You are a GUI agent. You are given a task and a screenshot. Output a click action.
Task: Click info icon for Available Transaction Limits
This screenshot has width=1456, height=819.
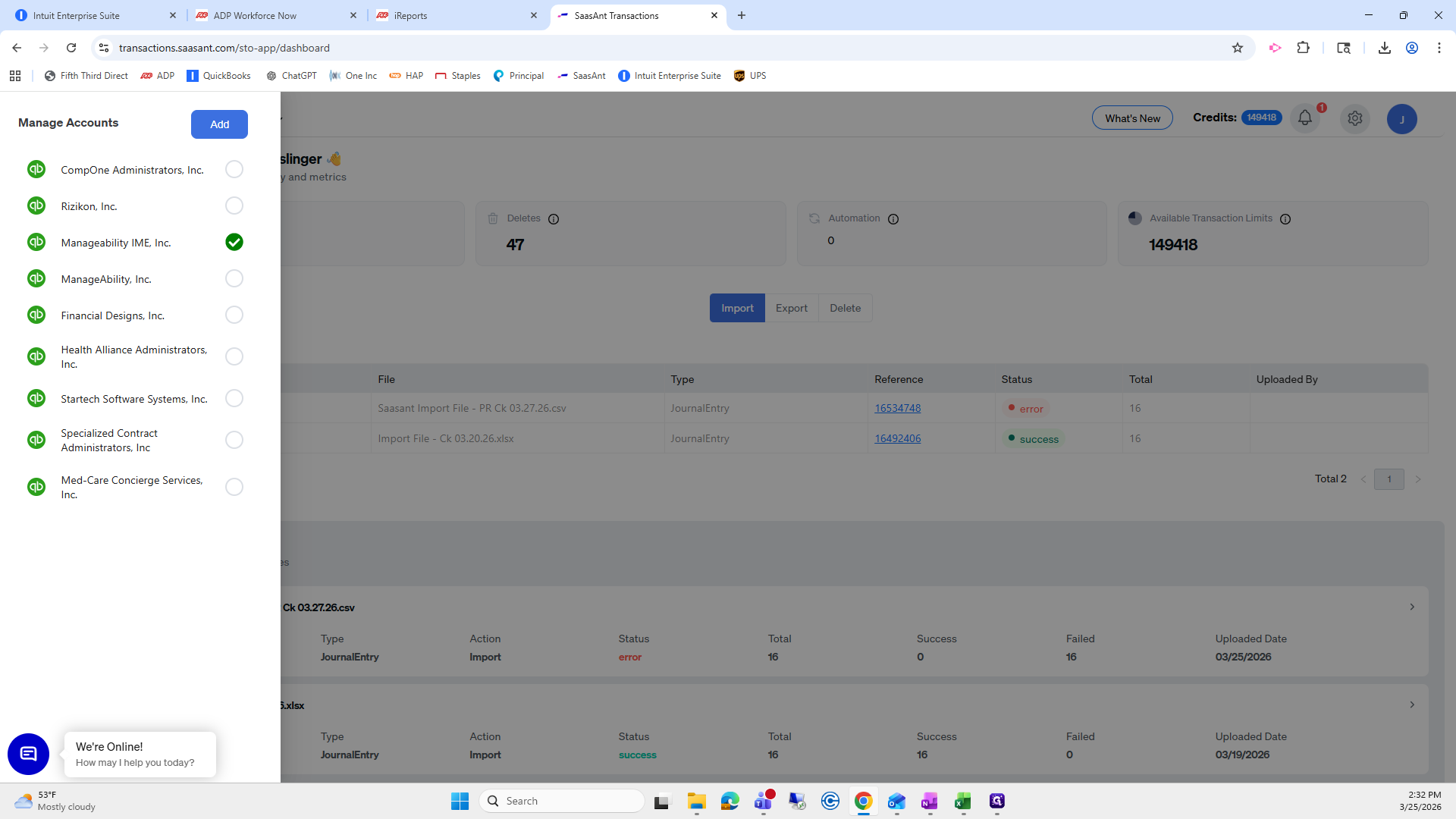click(1285, 219)
